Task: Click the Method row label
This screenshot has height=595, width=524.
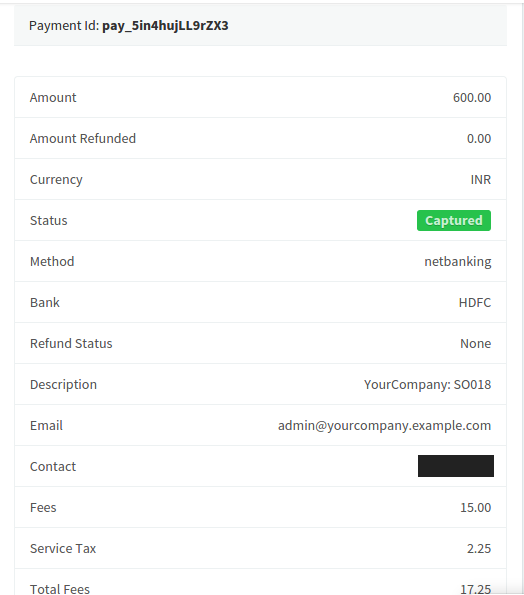Action: pyautogui.click(x=52, y=261)
